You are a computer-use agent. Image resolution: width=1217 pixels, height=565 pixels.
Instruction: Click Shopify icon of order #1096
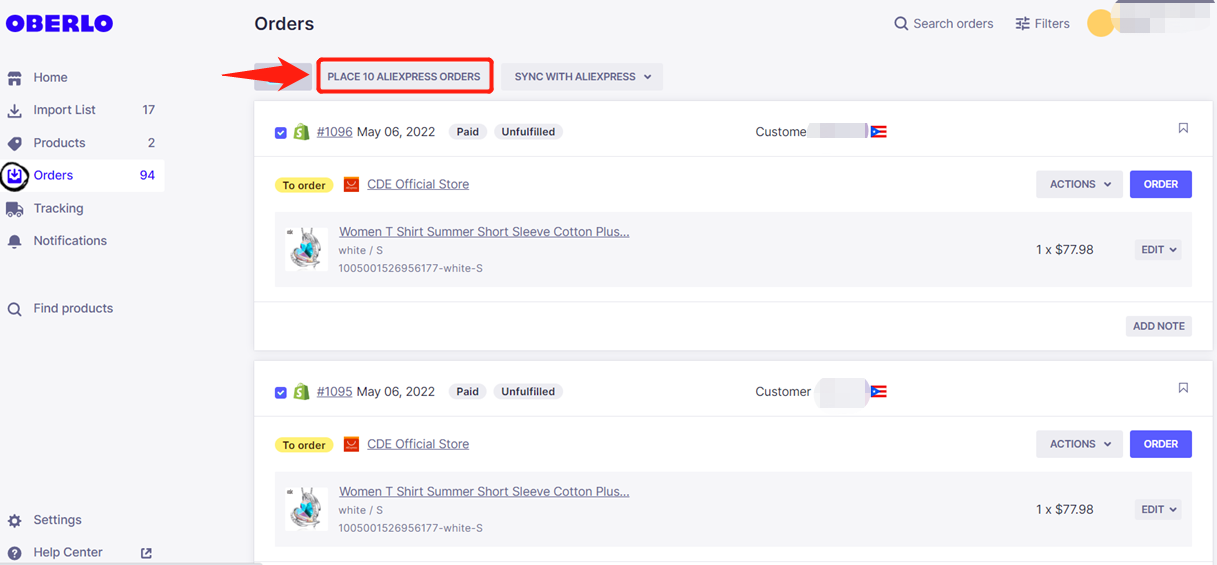click(x=301, y=132)
